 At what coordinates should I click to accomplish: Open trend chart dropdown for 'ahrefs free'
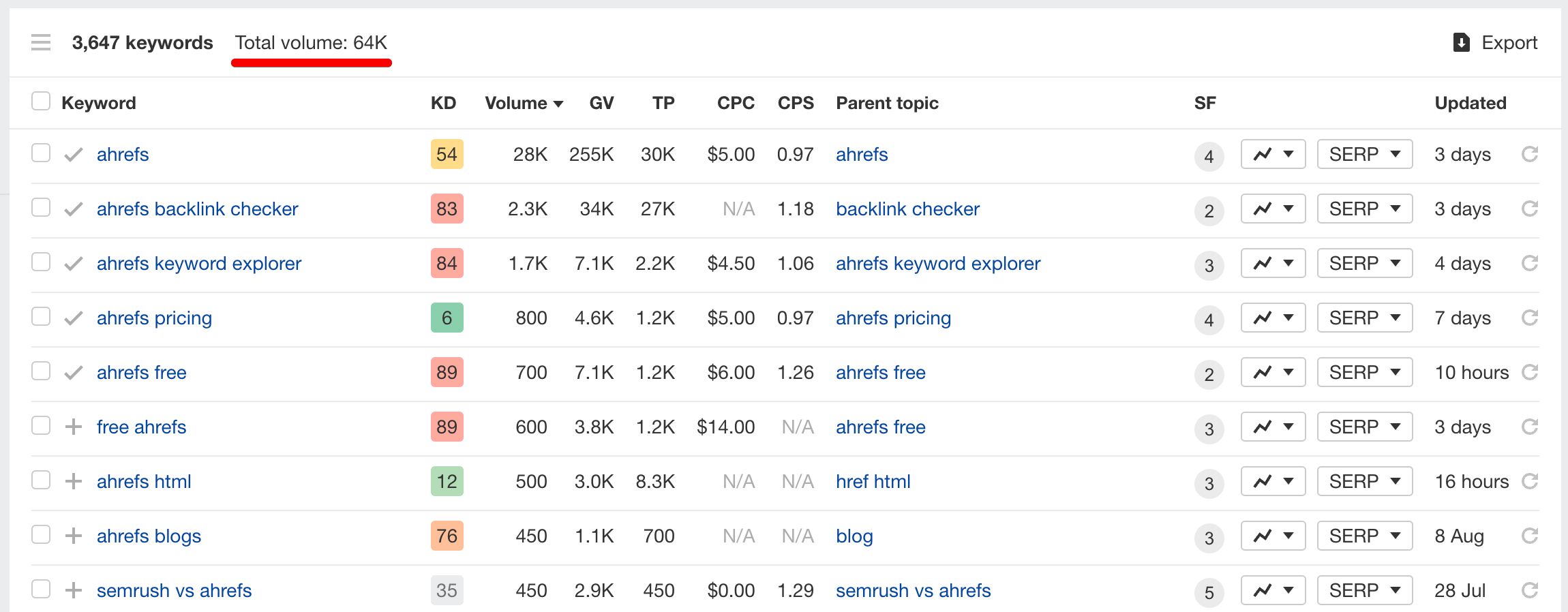(1273, 372)
